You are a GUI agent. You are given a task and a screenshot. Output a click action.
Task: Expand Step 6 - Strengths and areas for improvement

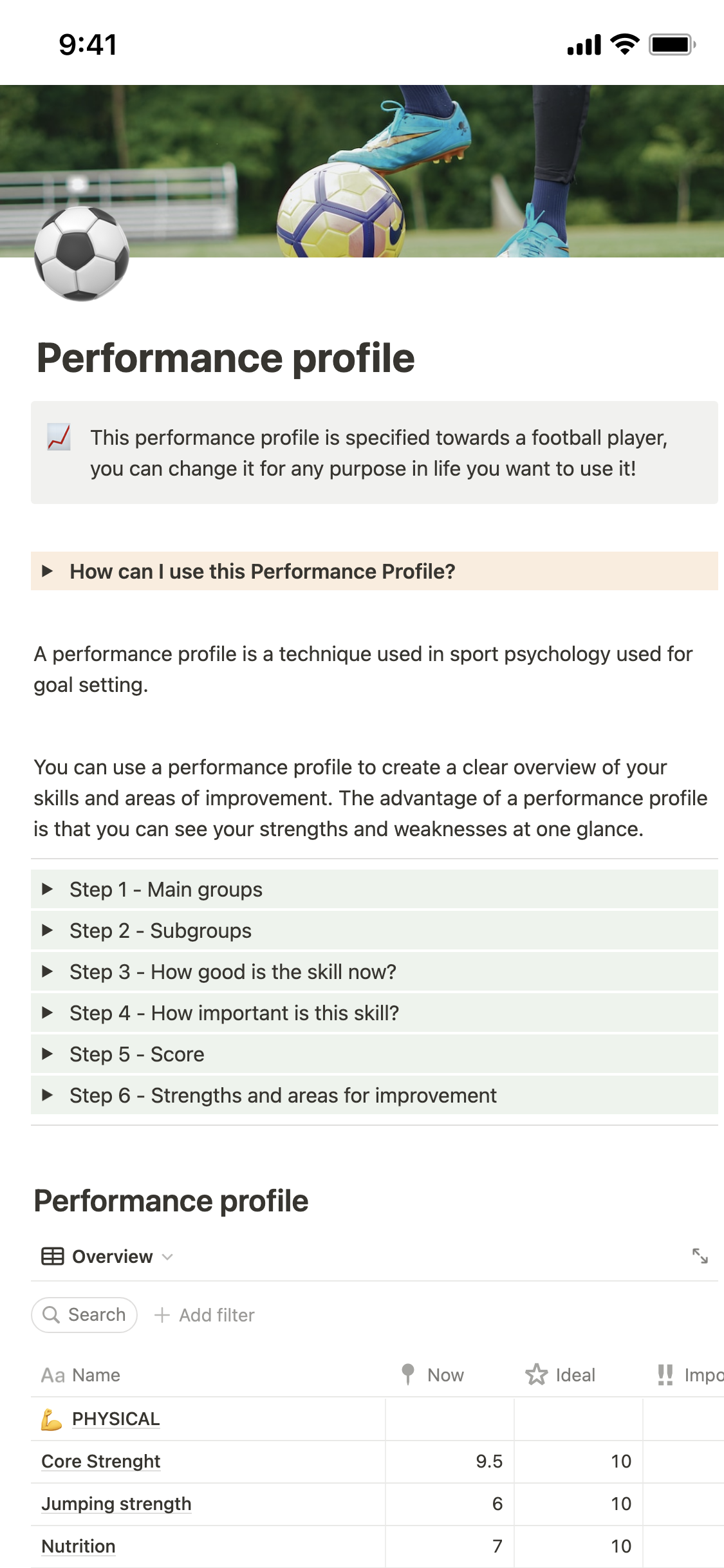47,1095
